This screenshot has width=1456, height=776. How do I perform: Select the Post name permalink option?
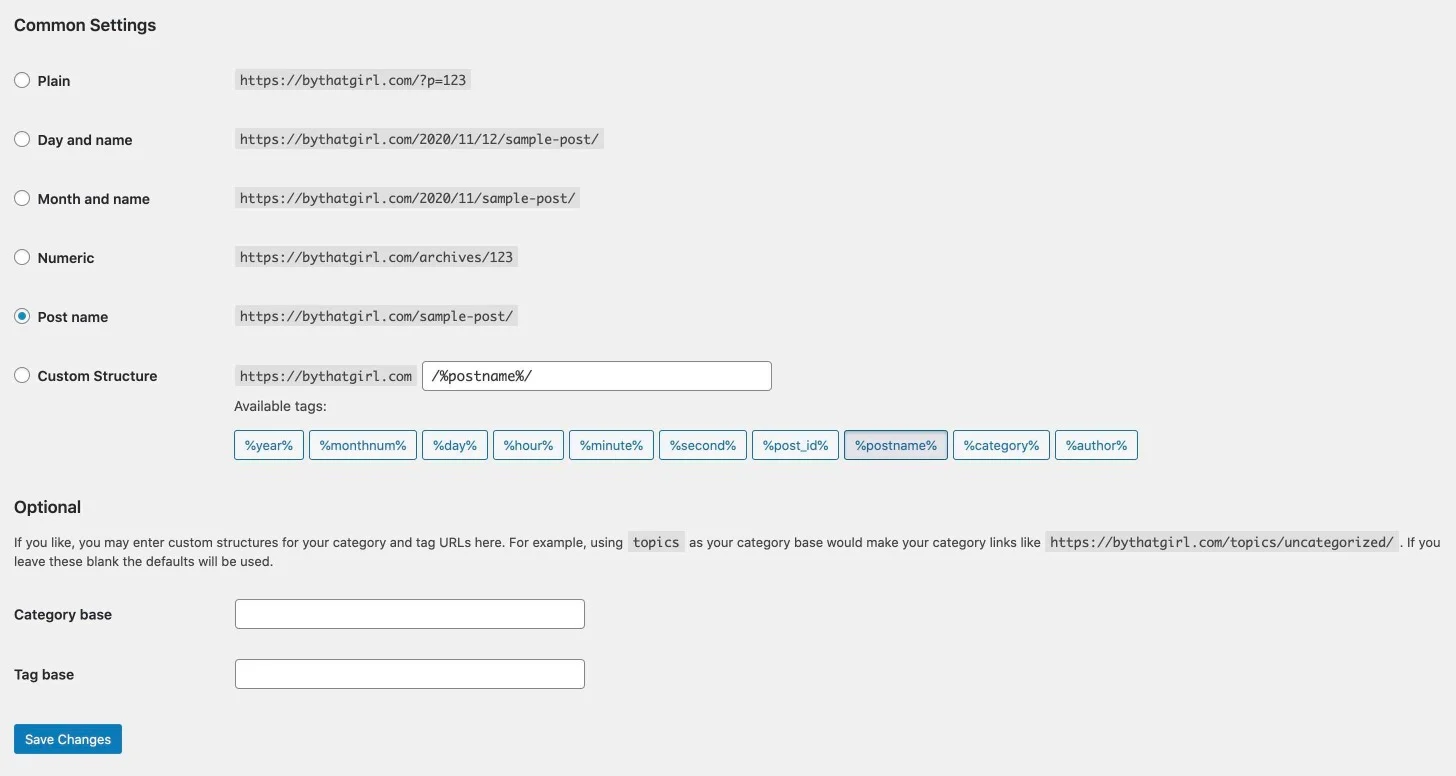click(x=22, y=316)
